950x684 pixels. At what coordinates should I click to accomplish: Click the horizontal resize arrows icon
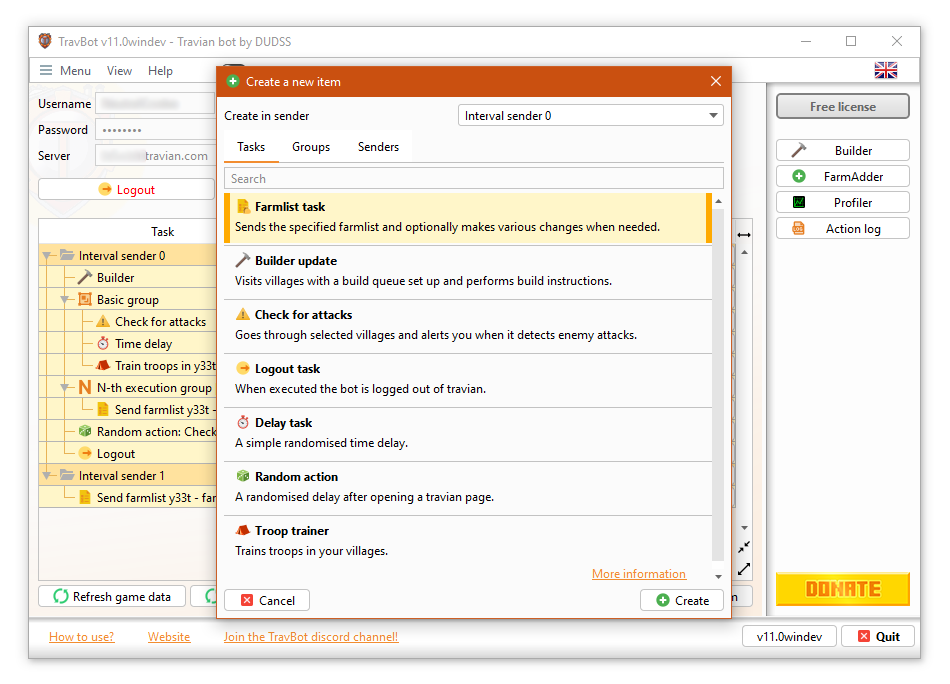744,234
